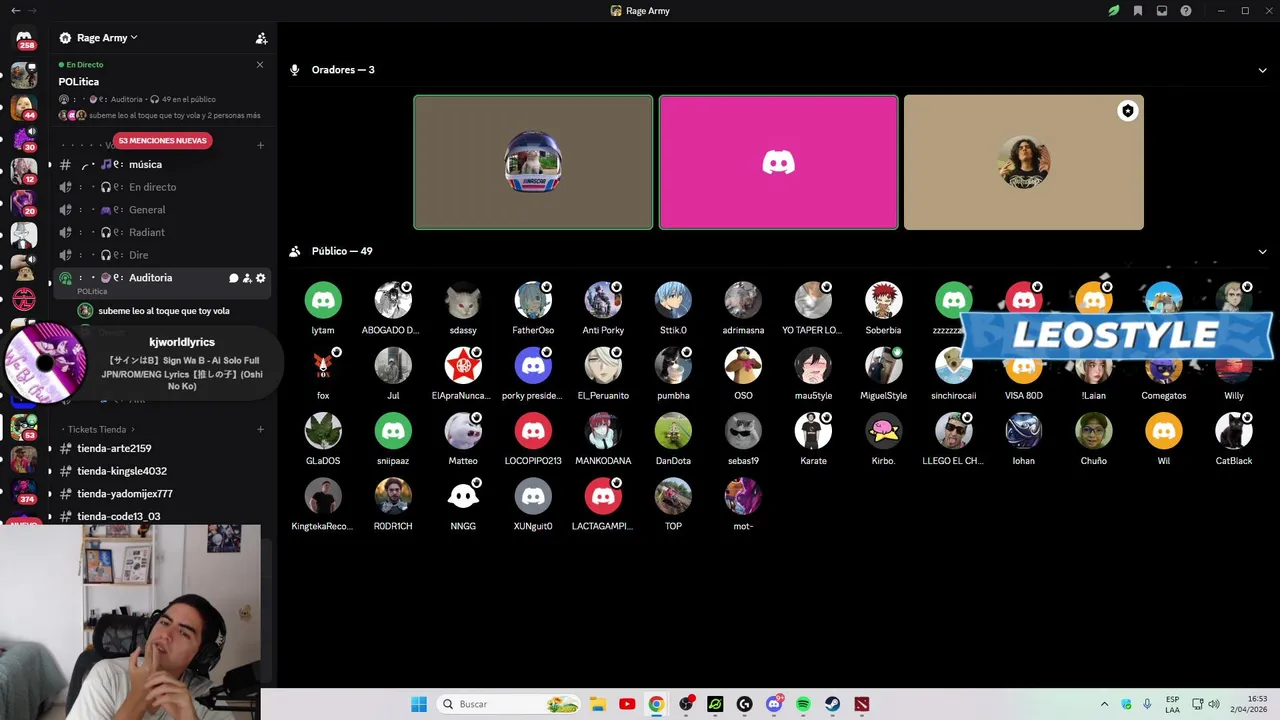Select the pink Discord-logo speaker tile

click(x=778, y=162)
